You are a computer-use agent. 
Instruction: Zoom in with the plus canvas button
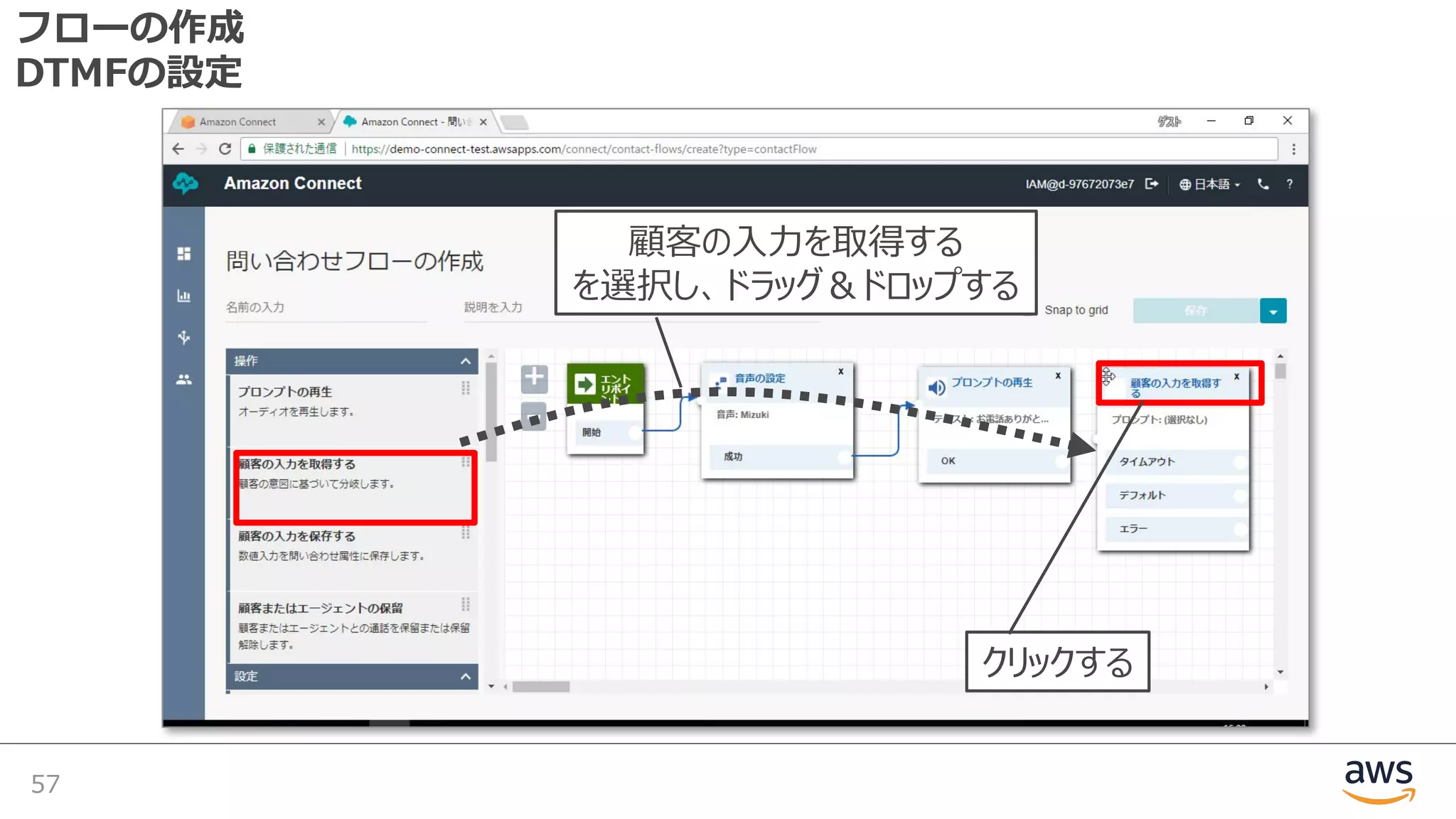534,378
